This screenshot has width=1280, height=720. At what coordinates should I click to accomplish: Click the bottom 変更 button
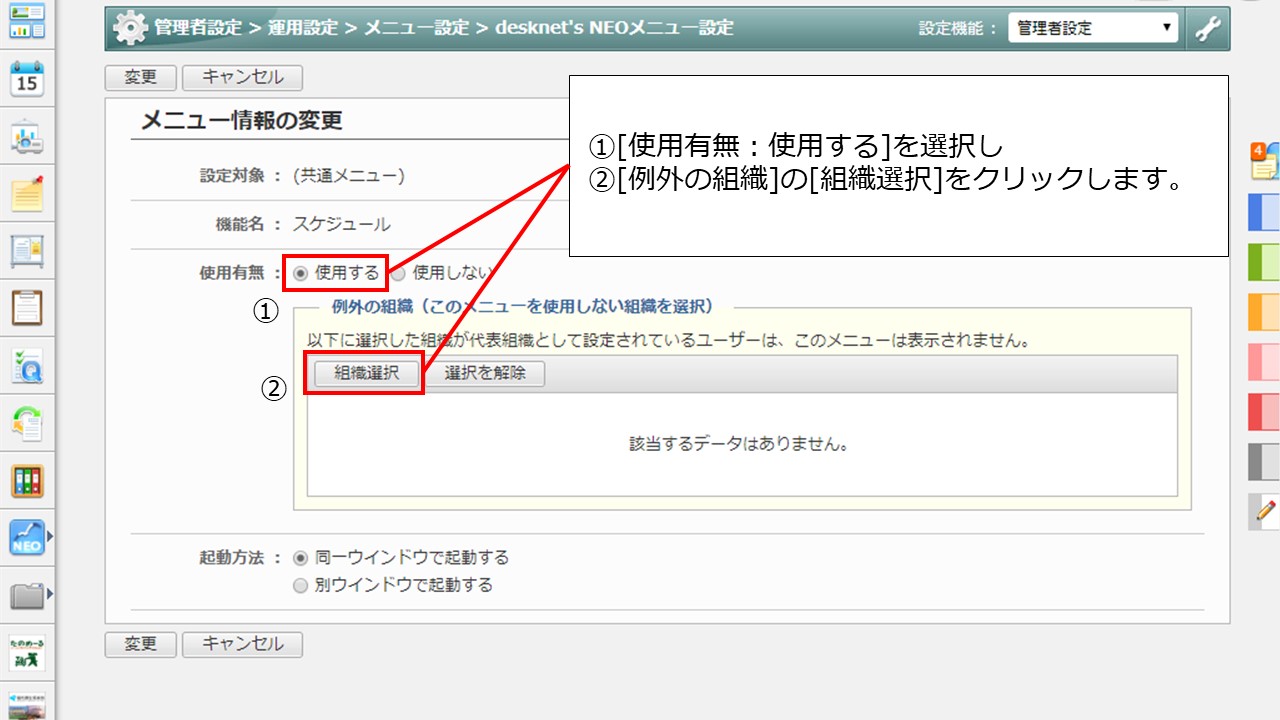[x=141, y=644]
